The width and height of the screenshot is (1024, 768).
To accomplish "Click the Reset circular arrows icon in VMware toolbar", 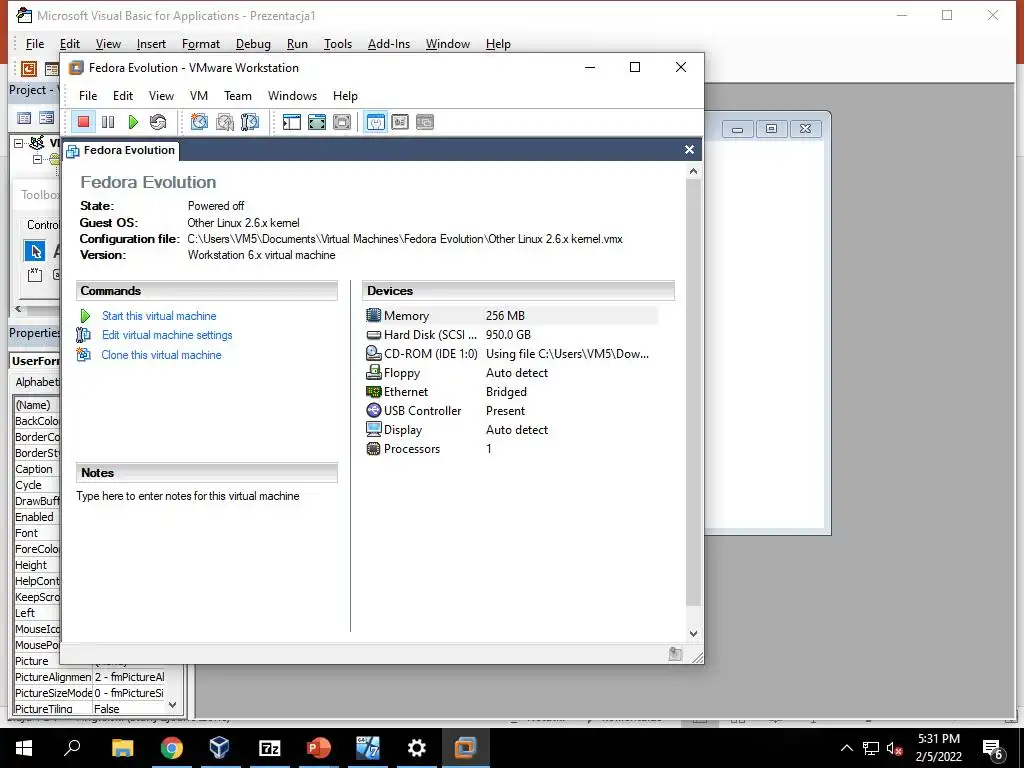I will (158, 122).
